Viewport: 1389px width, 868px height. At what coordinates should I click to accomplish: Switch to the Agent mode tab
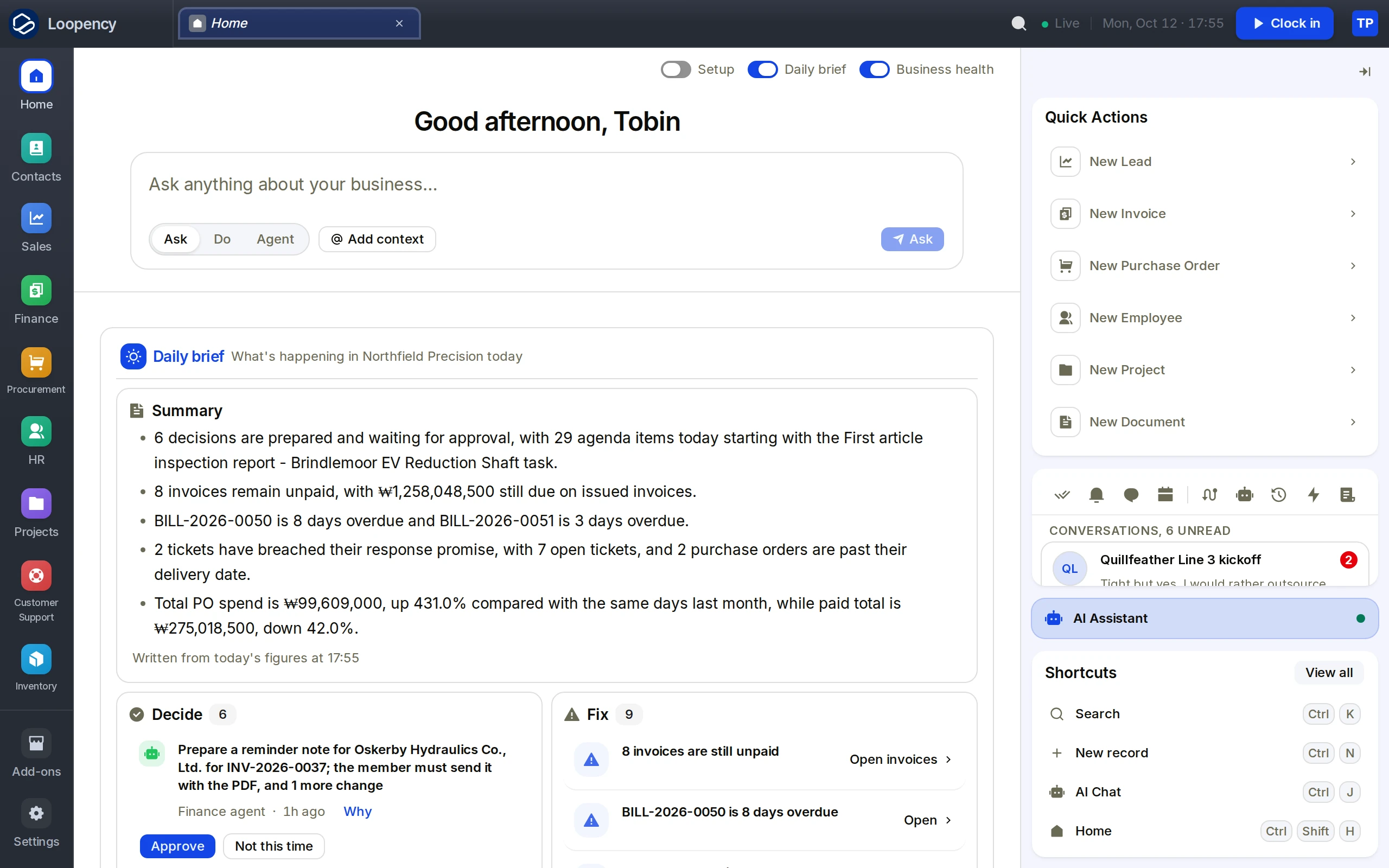click(x=275, y=239)
